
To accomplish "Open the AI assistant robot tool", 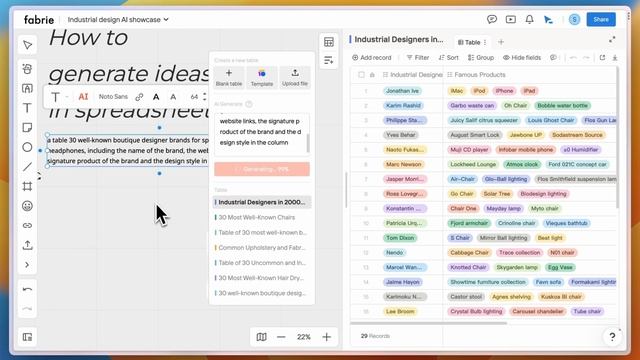I will 27,69.
